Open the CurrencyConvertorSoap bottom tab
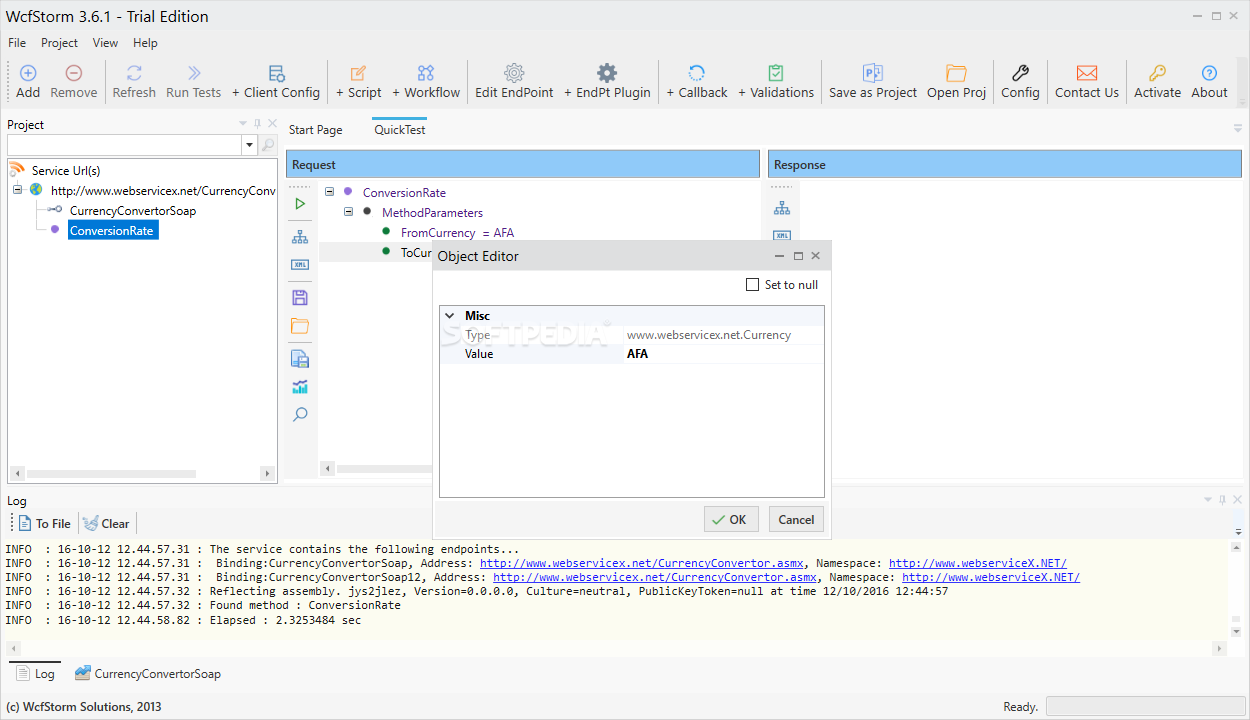Viewport: 1250px width, 720px height. coord(147,674)
